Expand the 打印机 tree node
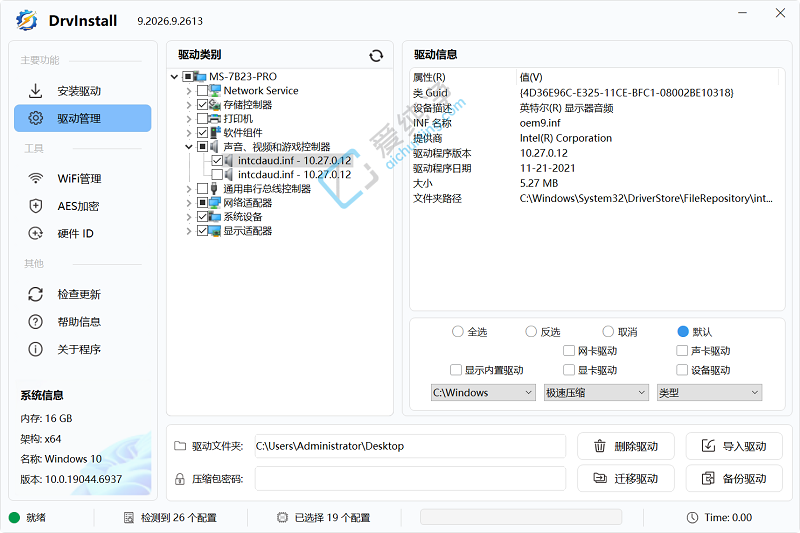The width and height of the screenshot is (800, 533). (189, 119)
